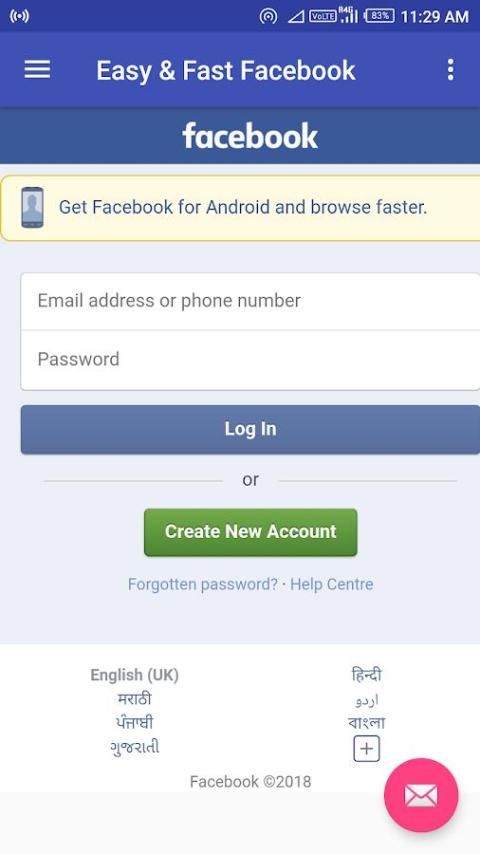Focus the Password field
This screenshot has width=480, height=854.
tap(250, 360)
